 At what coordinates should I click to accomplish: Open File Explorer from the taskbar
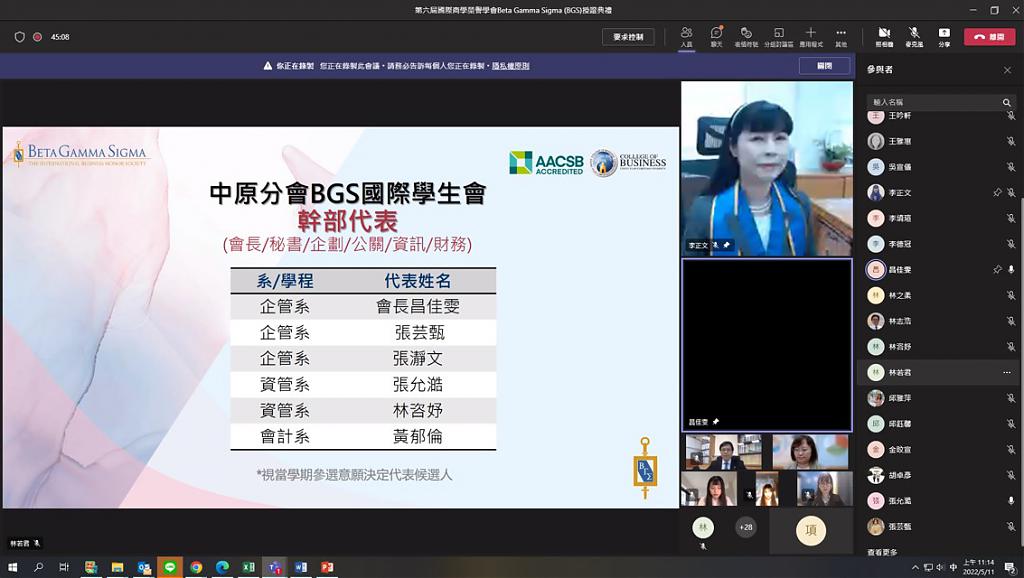click(x=118, y=567)
